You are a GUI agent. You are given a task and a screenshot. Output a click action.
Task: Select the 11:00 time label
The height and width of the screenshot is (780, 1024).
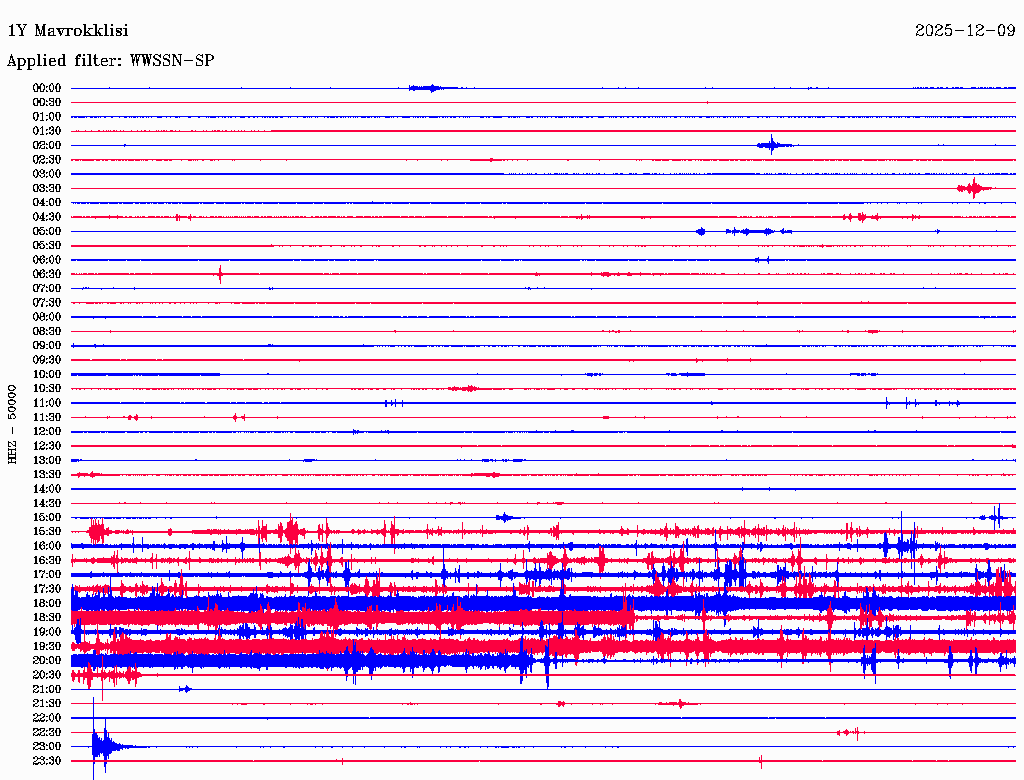click(x=47, y=403)
